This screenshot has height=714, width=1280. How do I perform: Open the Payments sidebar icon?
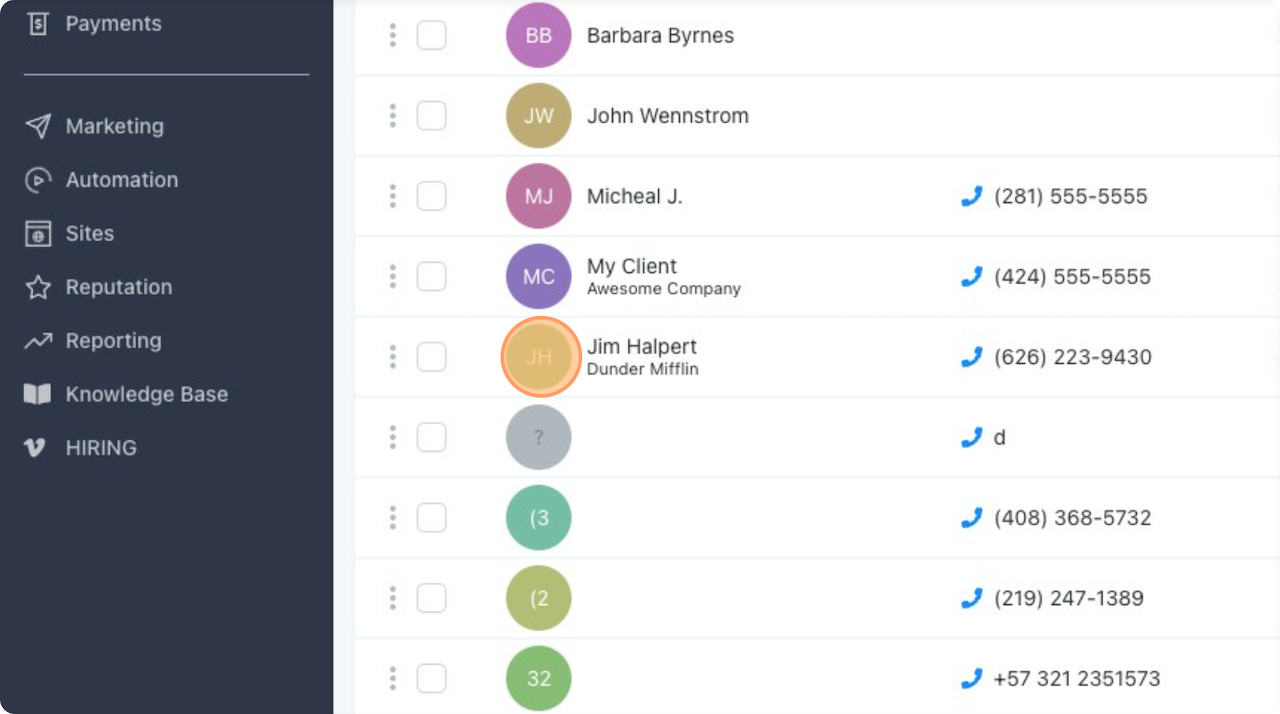click(x=38, y=23)
